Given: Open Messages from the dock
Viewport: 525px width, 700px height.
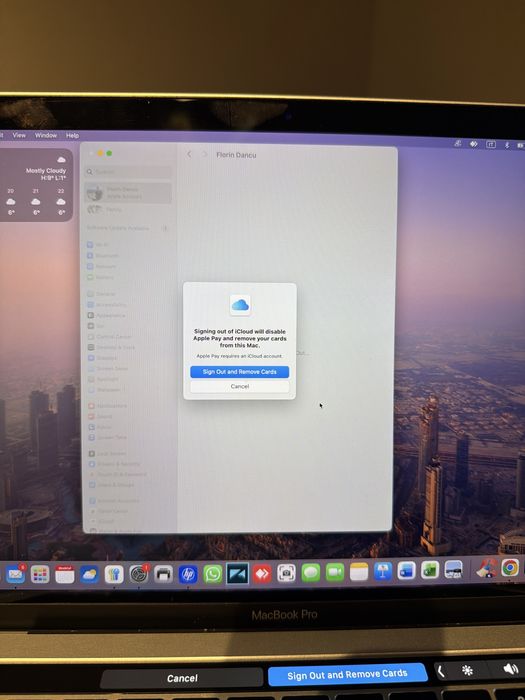Looking at the screenshot, I should (311, 573).
